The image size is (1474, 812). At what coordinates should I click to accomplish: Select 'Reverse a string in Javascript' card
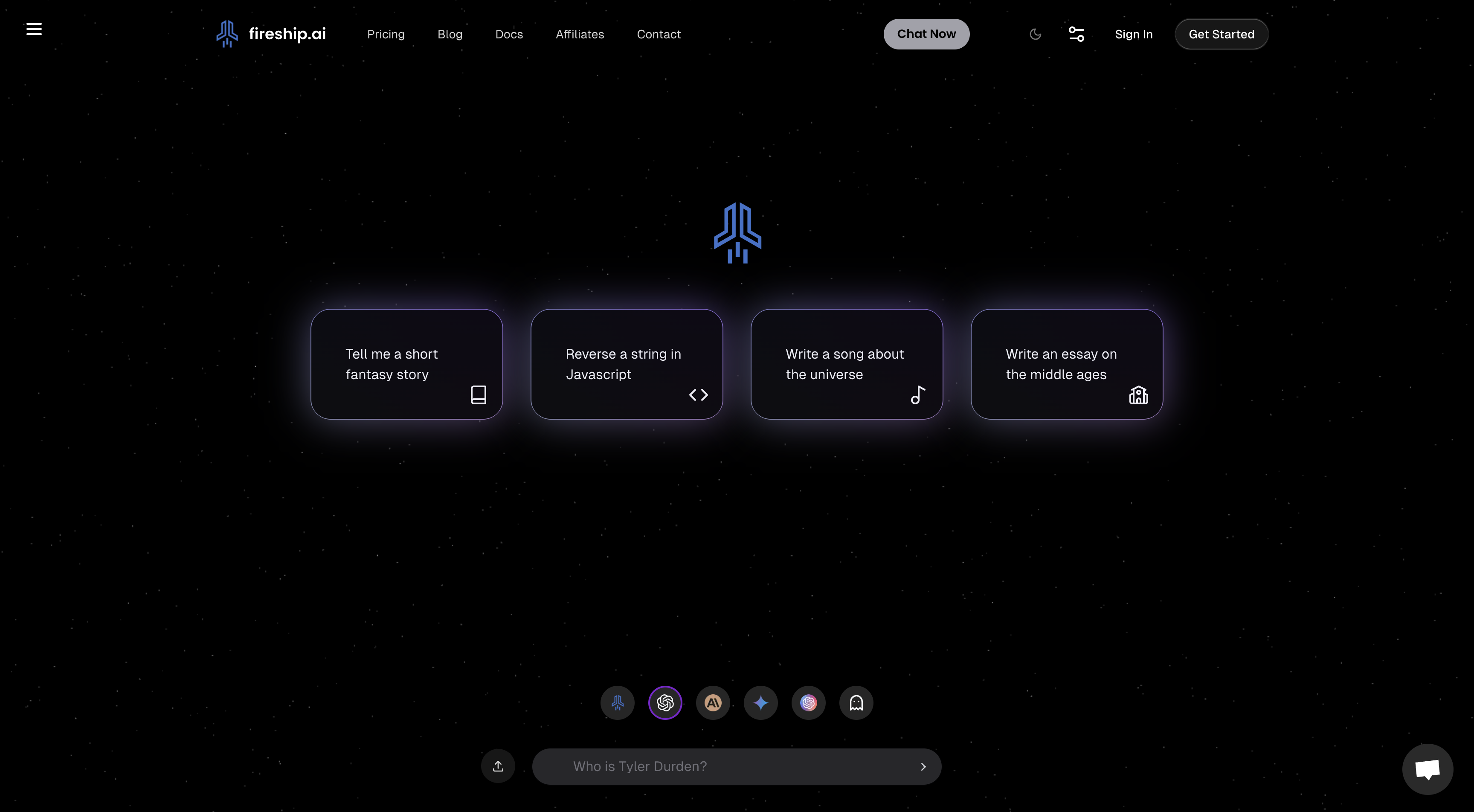pos(627,364)
